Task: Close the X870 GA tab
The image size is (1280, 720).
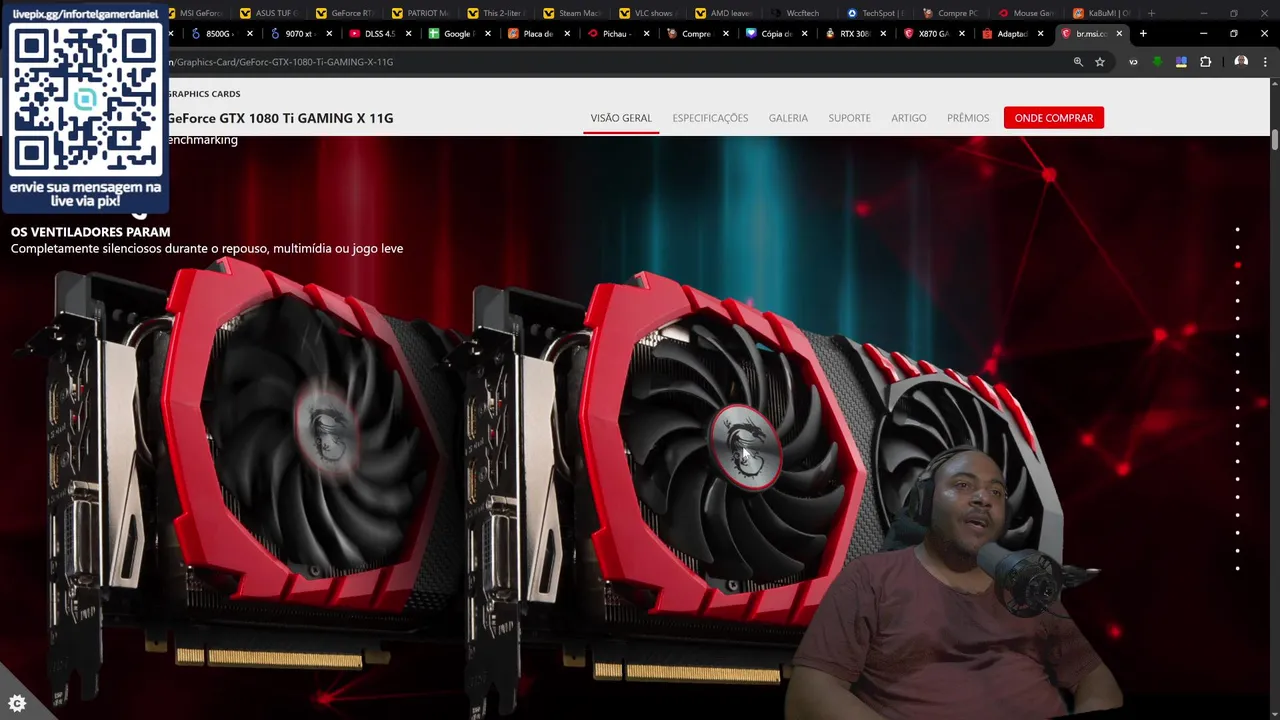Action: click(962, 33)
